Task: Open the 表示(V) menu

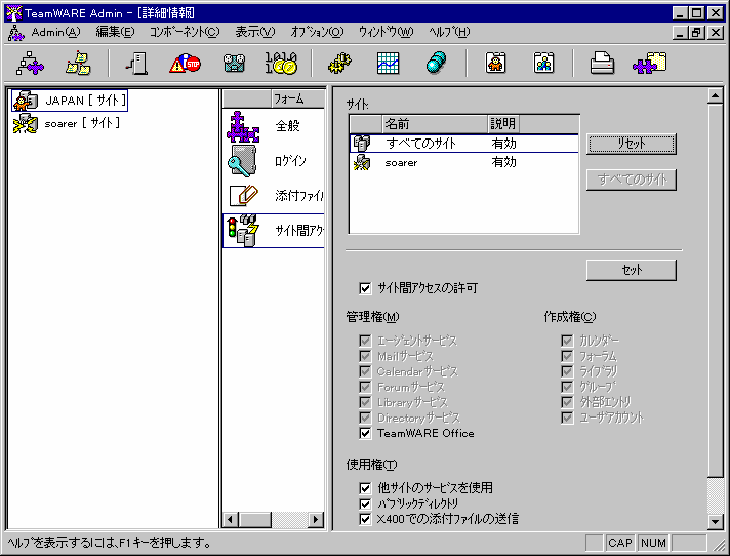Action: pyautogui.click(x=255, y=32)
